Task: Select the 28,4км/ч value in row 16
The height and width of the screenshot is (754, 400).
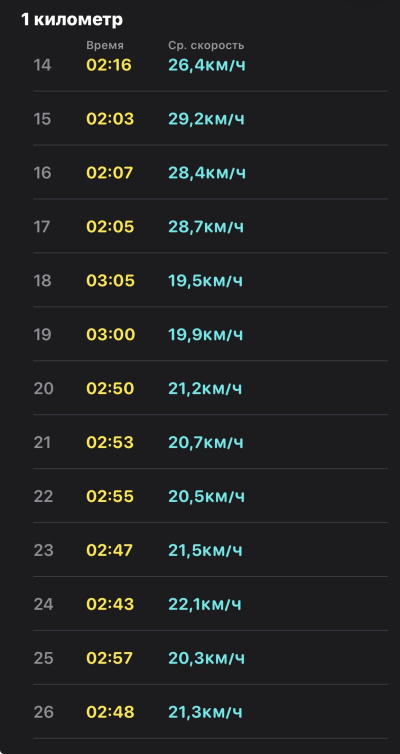Action: point(207,173)
